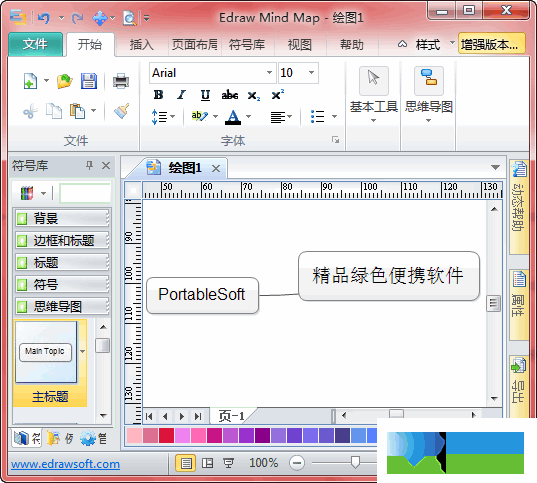Open the 样式 style menu
This screenshot has width=537, height=483.
pos(428,44)
